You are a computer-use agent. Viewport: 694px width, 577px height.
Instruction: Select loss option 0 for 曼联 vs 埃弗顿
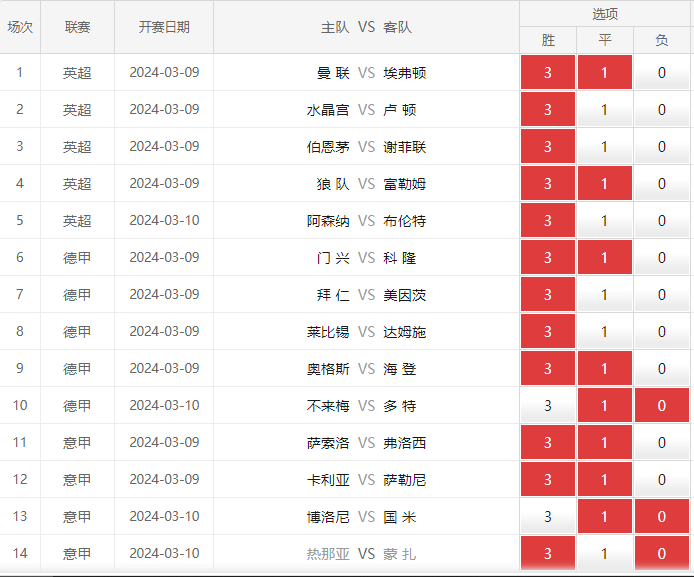662,72
